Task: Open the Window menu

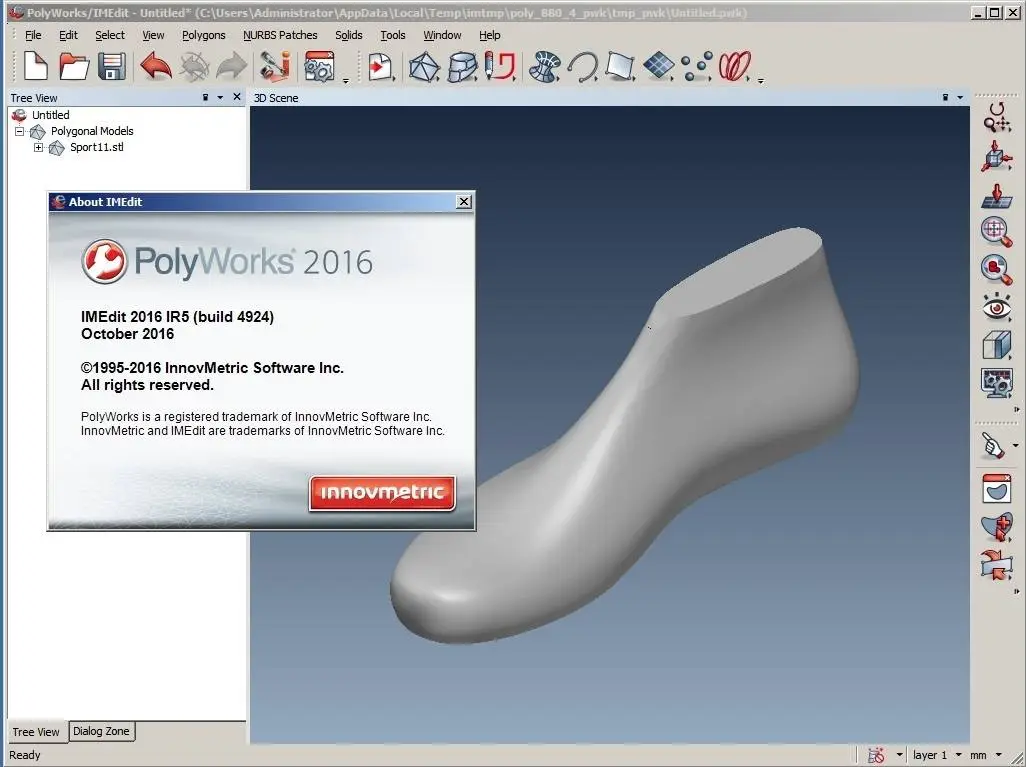Action: 442,35
